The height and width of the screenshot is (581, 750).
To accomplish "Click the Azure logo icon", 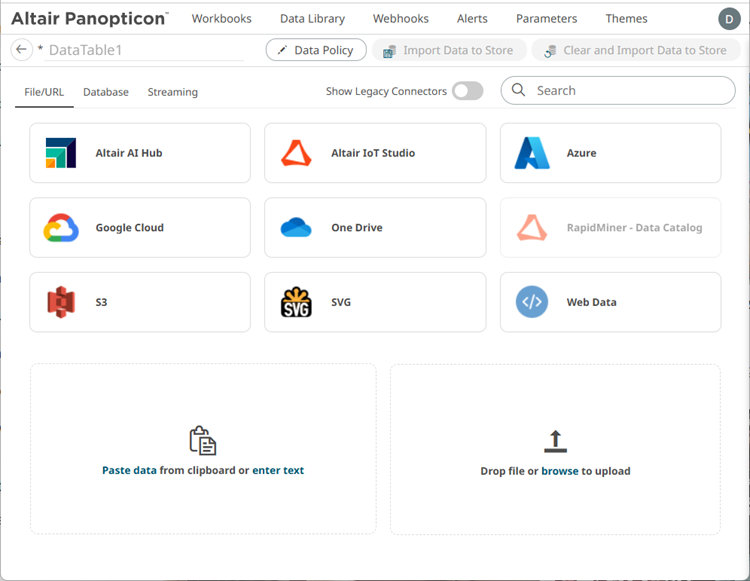I will [x=532, y=153].
